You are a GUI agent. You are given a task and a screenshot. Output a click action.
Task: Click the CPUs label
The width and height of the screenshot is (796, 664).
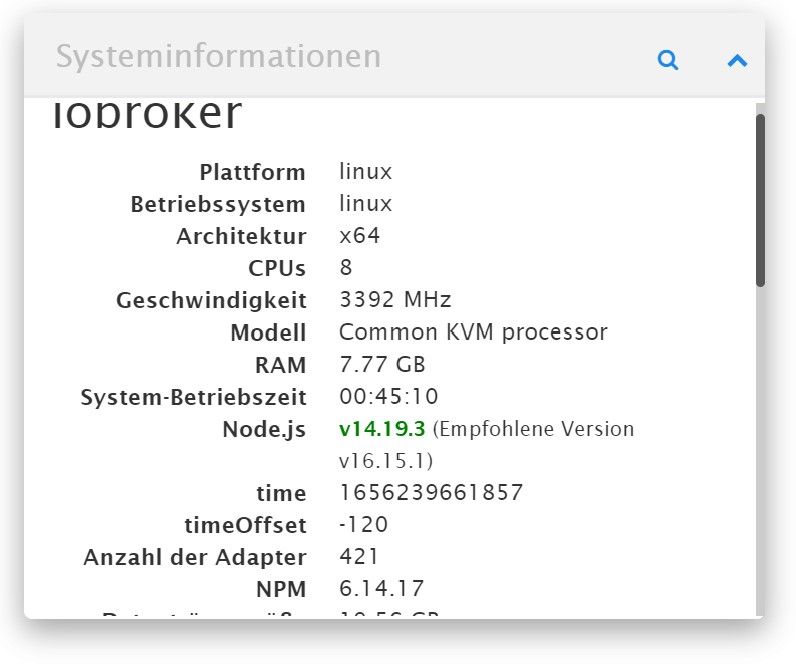pyautogui.click(x=277, y=268)
